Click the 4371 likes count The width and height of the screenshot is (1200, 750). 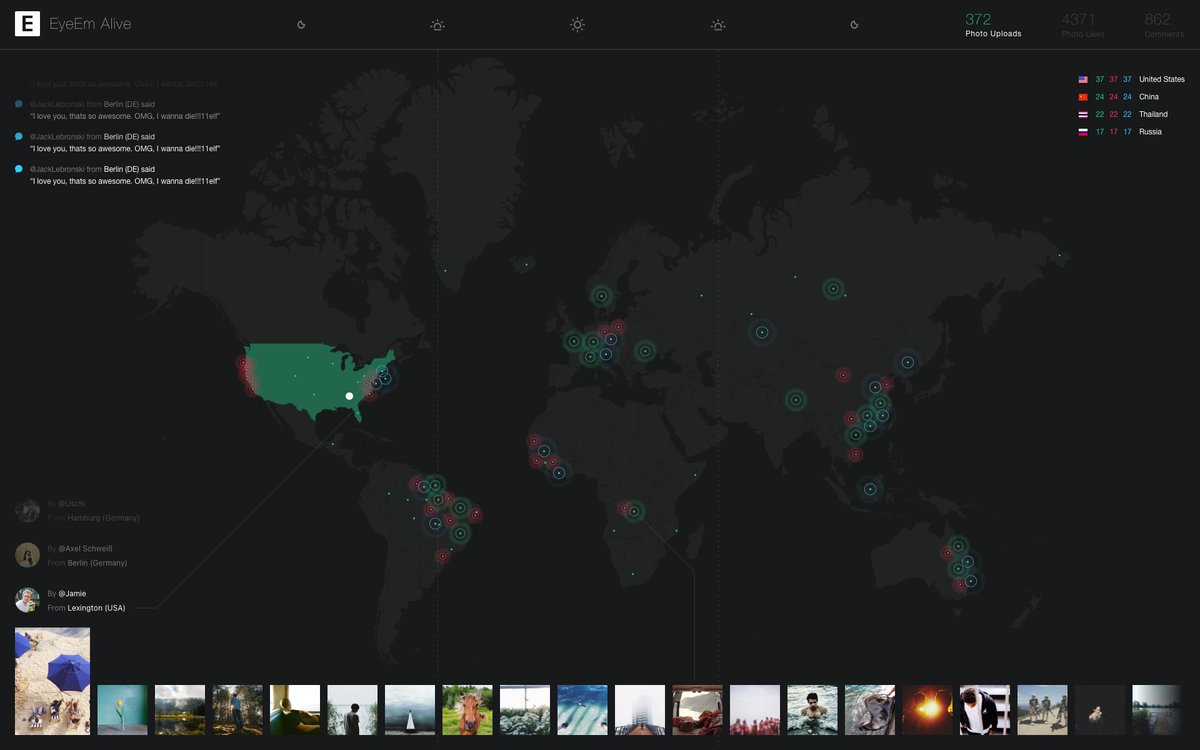1078,19
